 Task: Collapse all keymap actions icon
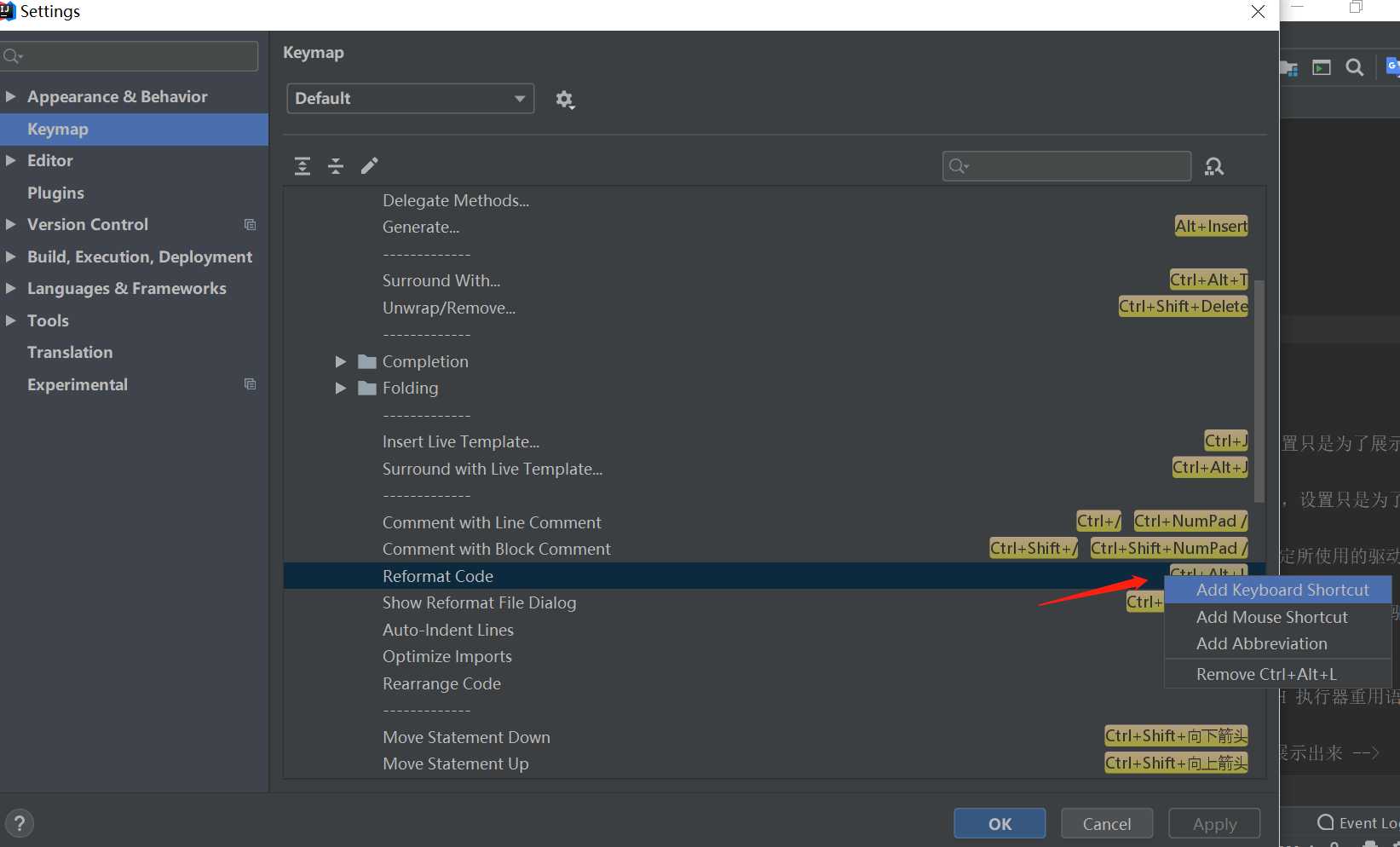pyautogui.click(x=336, y=166)
